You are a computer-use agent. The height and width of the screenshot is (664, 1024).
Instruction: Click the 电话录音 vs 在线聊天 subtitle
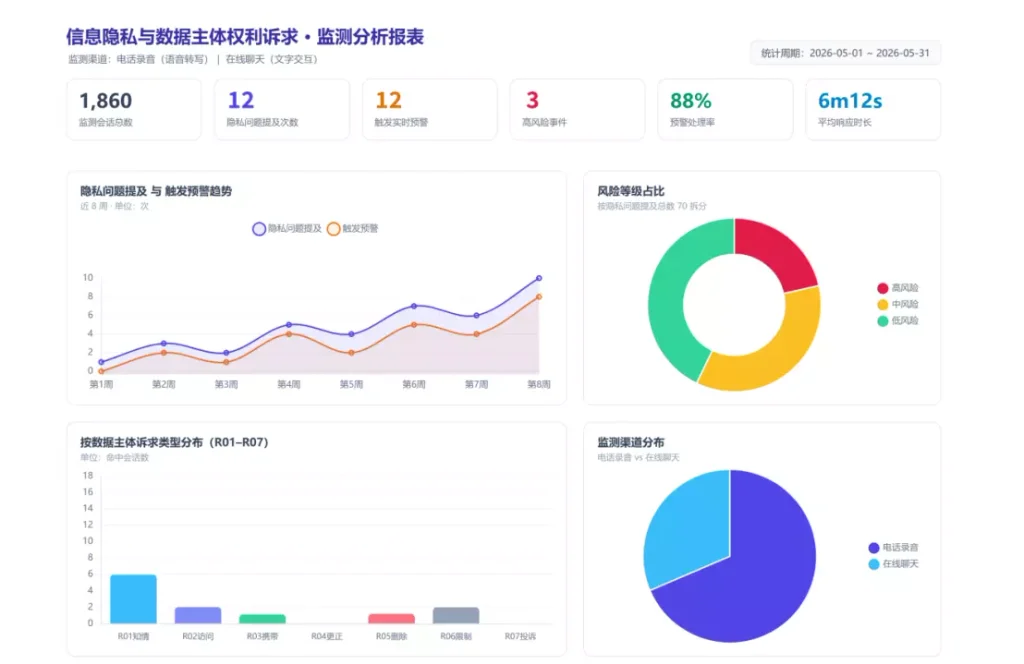(639, 458)
